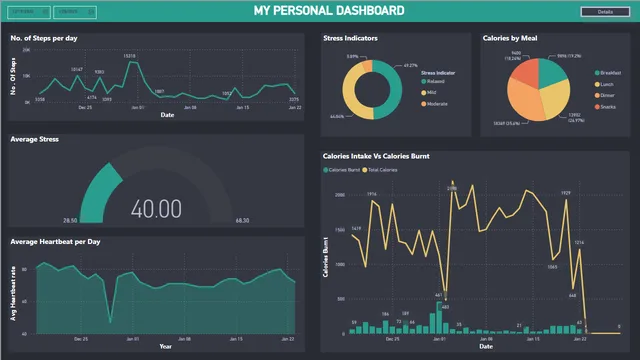Select Snacks legend item in Calories by Meal

click(605, 107)
